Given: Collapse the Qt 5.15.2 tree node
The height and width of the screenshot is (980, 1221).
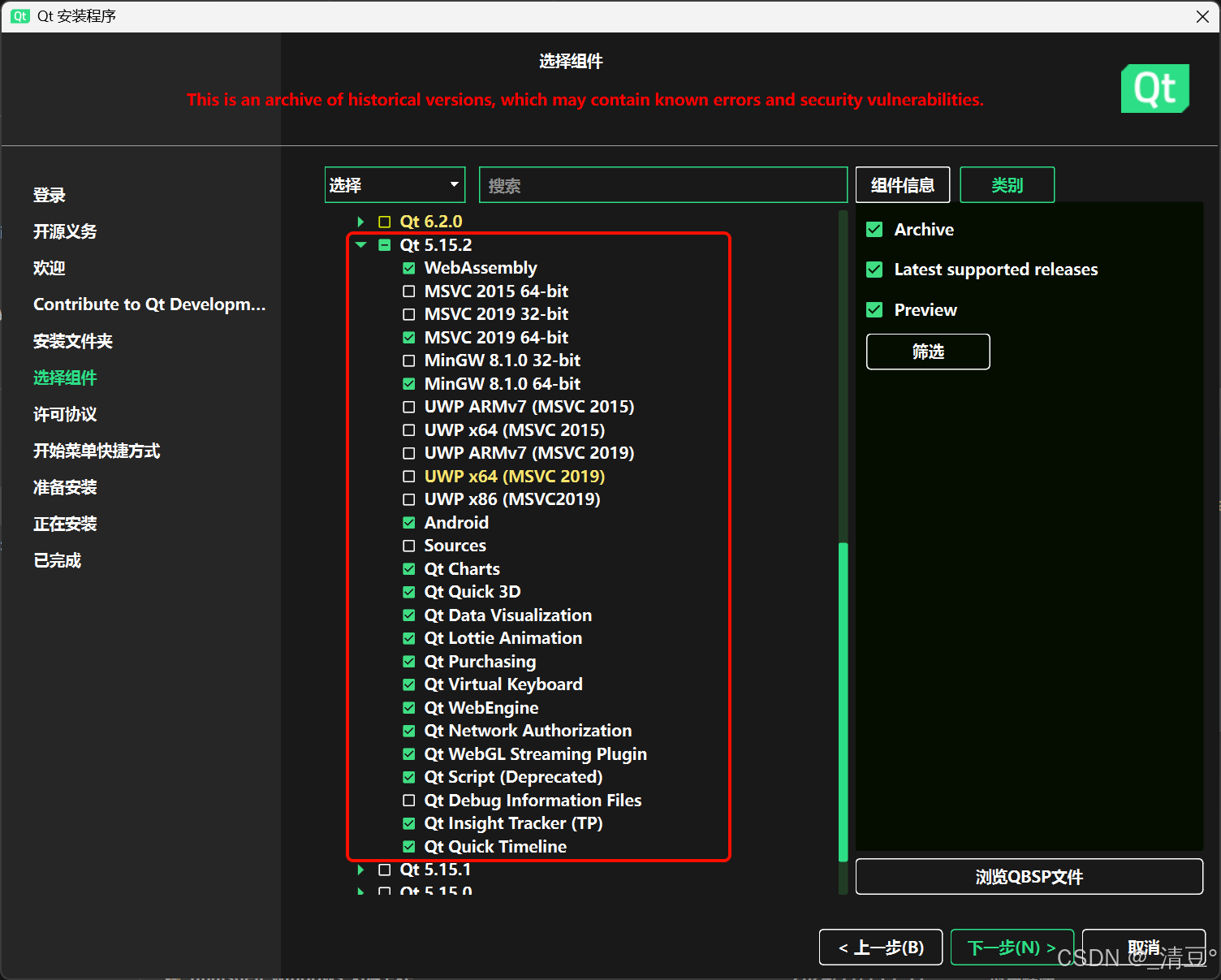Looking at the screenshot, I should pos(360,245).
